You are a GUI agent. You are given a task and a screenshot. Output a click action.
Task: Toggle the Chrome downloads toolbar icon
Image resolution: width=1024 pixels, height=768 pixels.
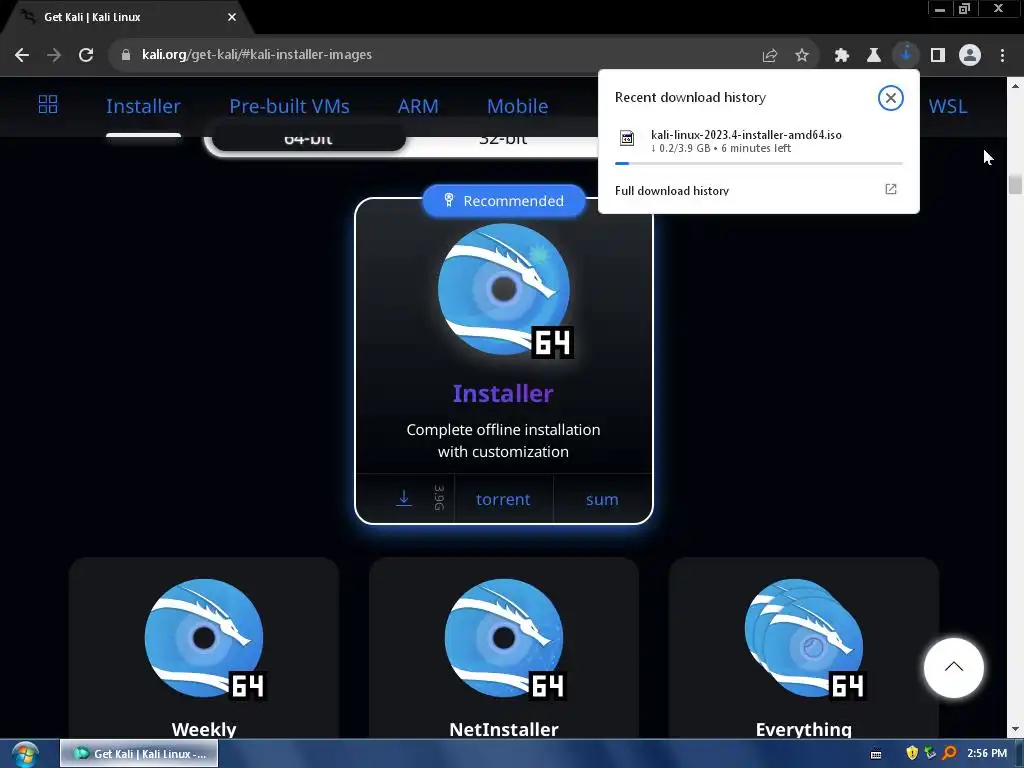coord(905,55)
